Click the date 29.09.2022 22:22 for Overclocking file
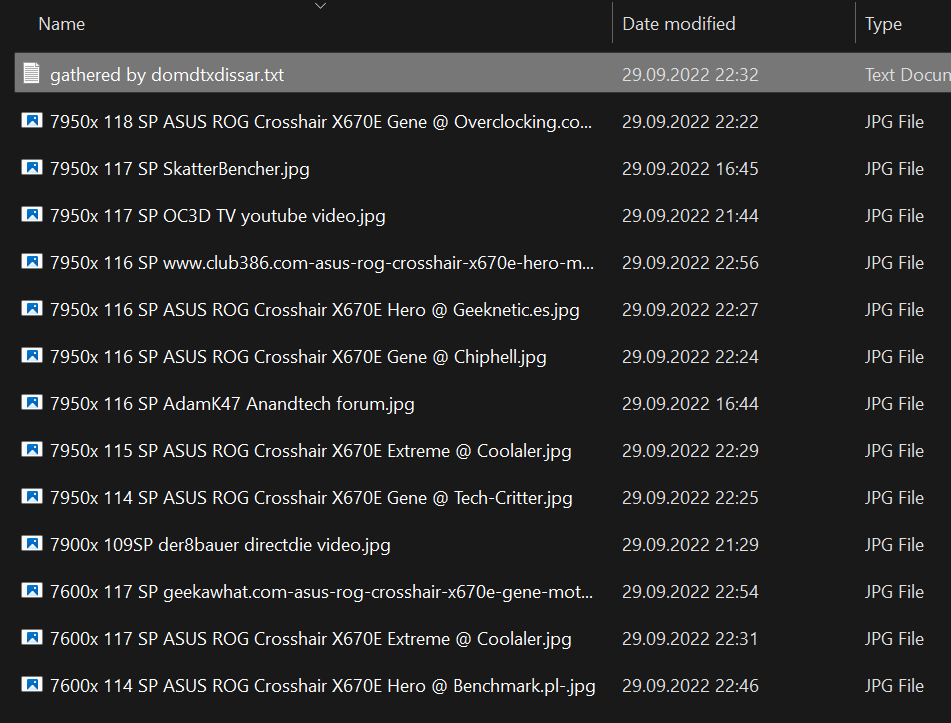The height and width of the screenshot is (723, 951). (x=690, y=122)
